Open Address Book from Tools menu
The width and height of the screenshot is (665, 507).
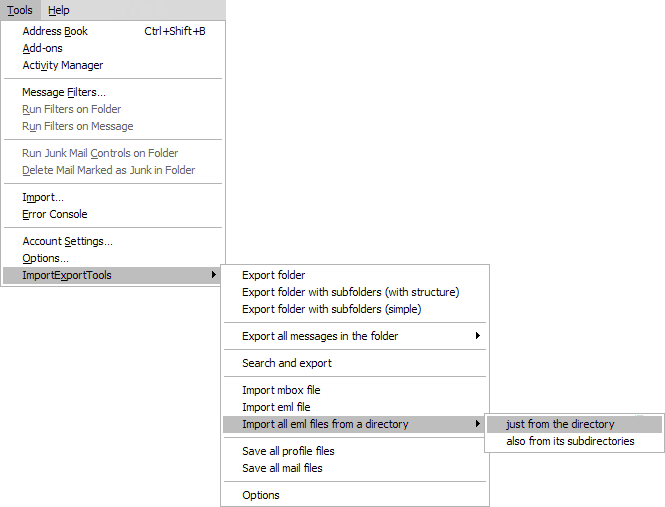tap(113, 31)
